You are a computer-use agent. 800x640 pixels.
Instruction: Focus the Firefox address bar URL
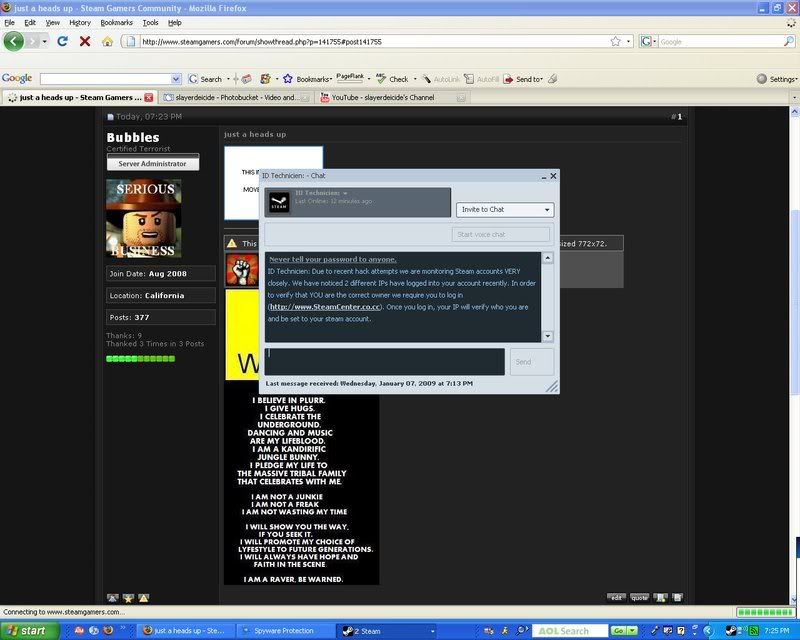tap(374, 41)
